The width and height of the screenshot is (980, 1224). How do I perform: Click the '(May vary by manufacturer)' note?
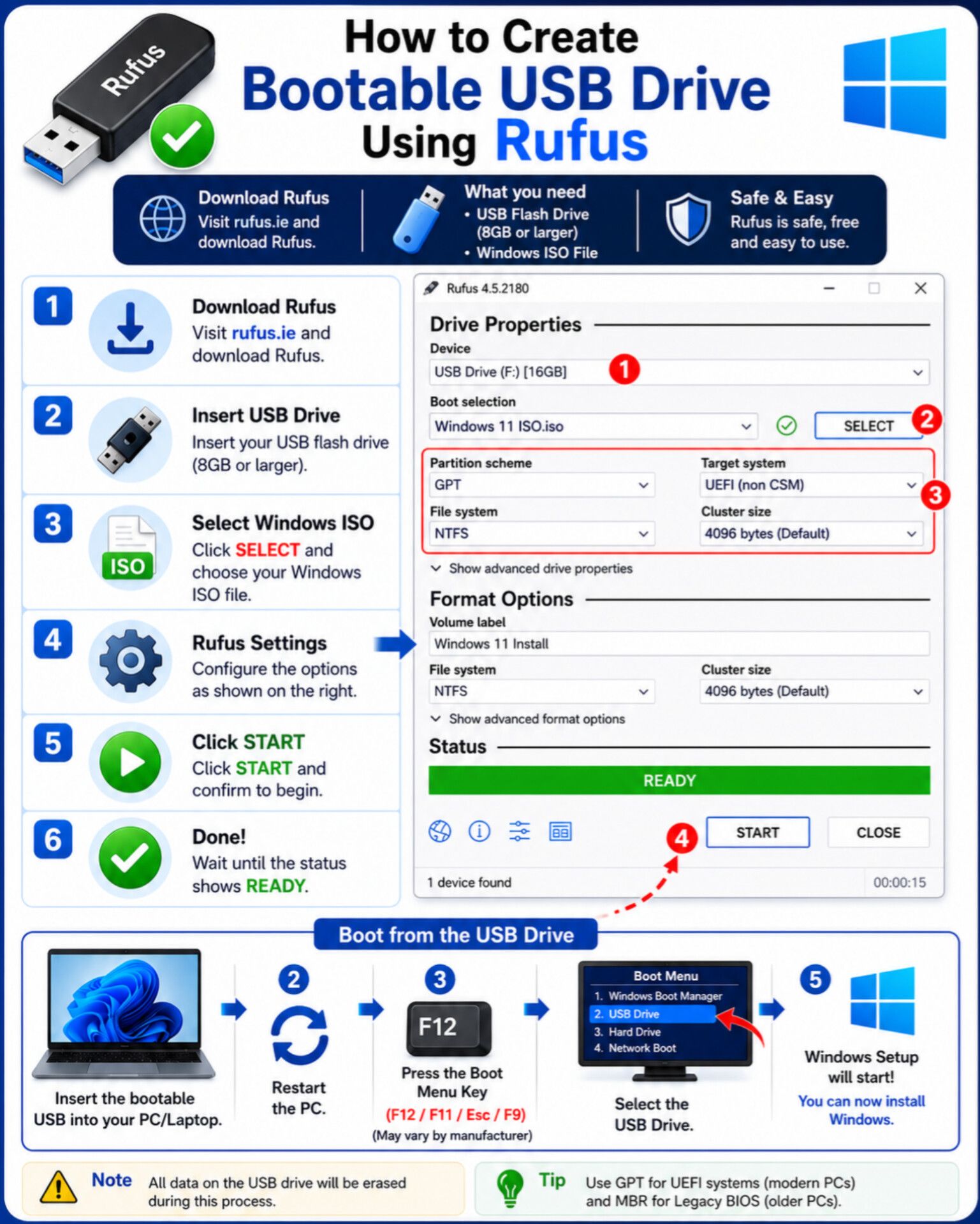[452, 1135]
